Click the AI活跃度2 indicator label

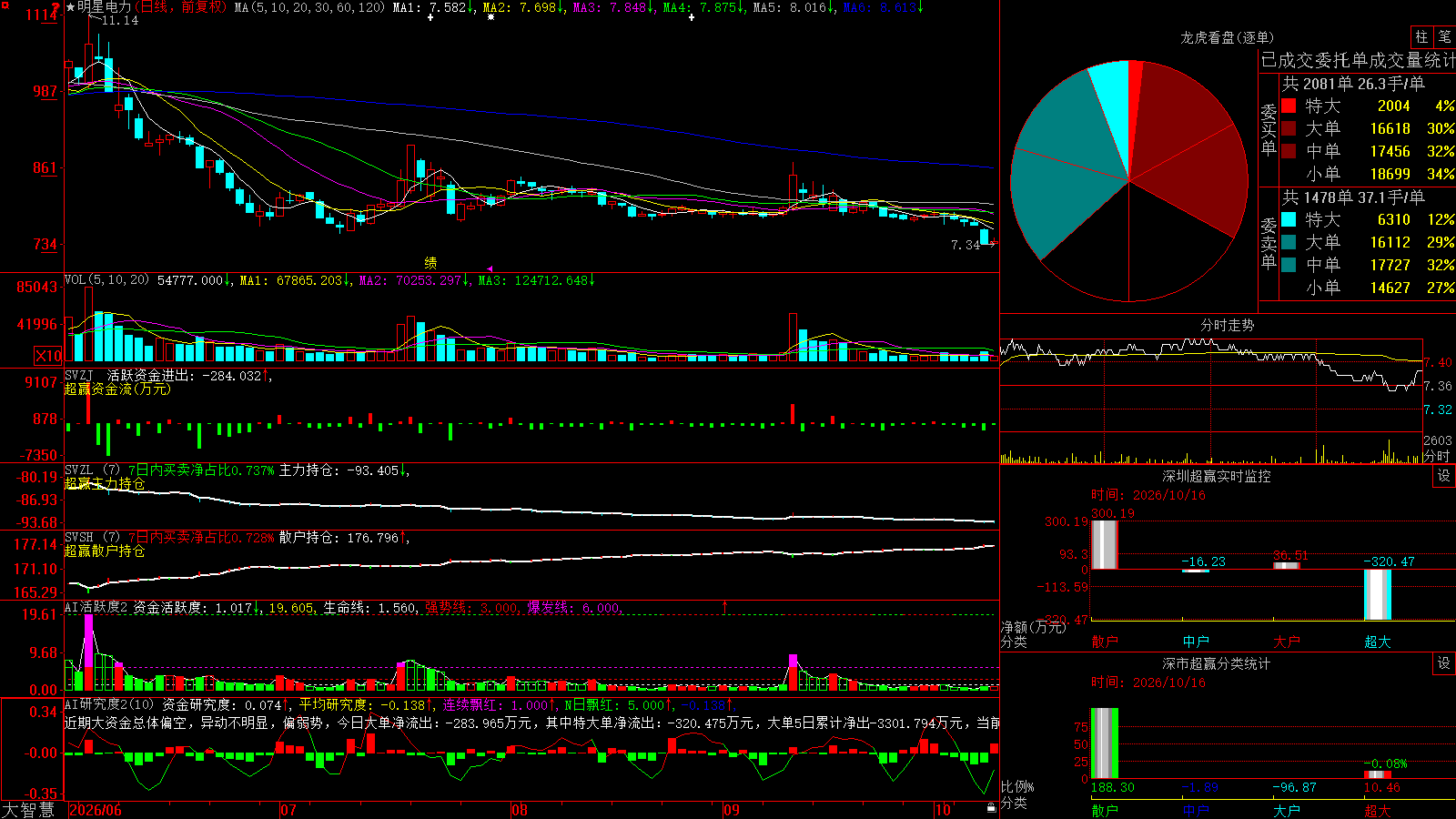click(96, 607)
